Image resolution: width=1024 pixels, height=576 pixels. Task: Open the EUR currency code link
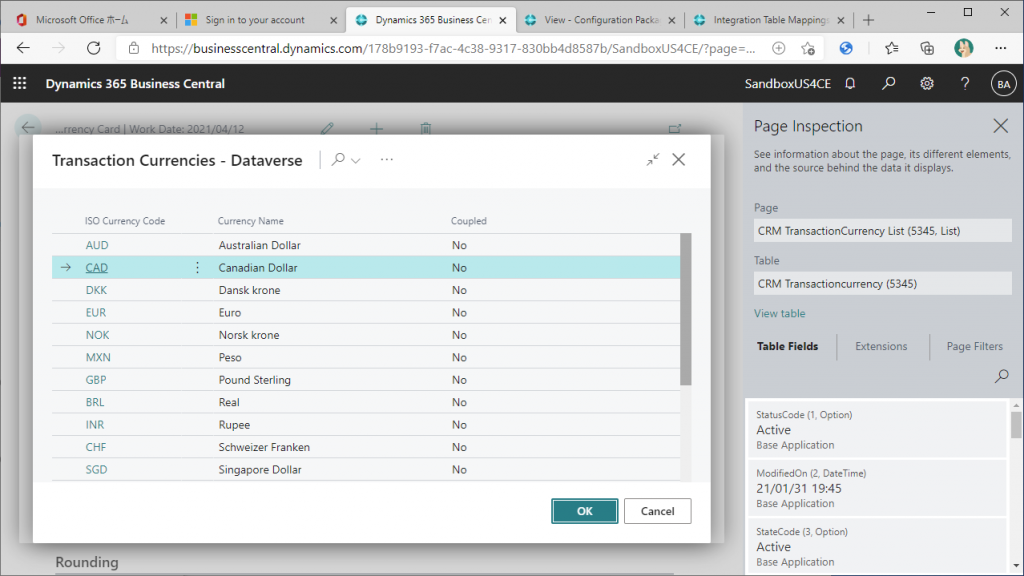tap(95, 313)
